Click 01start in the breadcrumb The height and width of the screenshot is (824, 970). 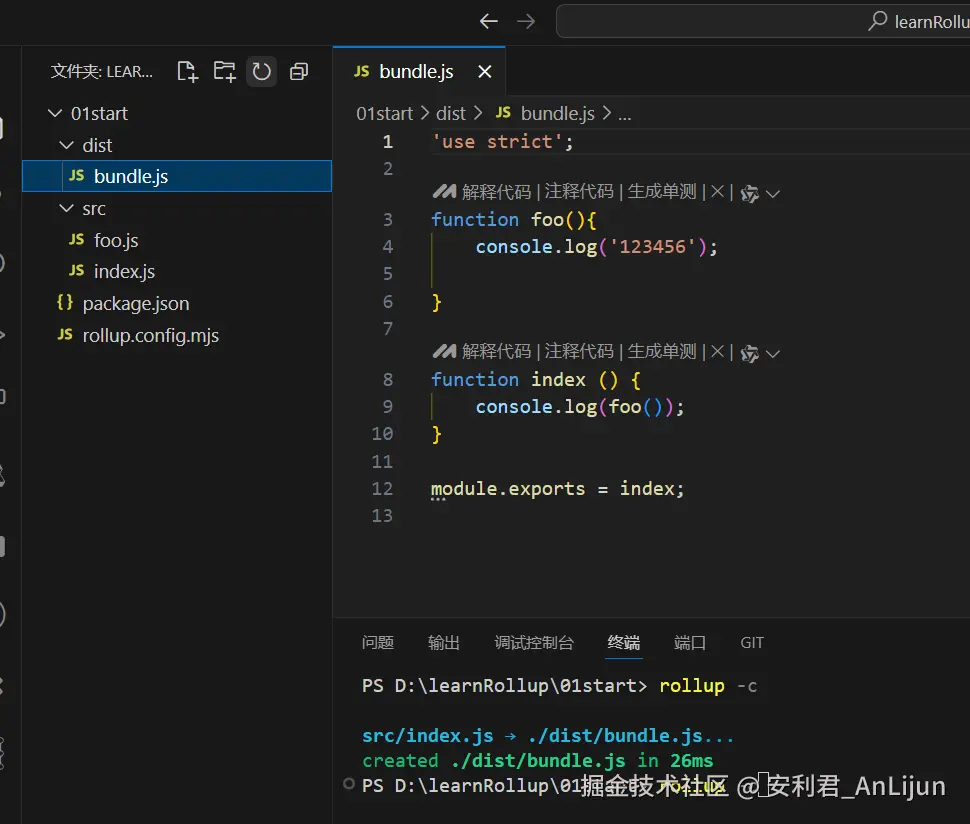point(384,114)
